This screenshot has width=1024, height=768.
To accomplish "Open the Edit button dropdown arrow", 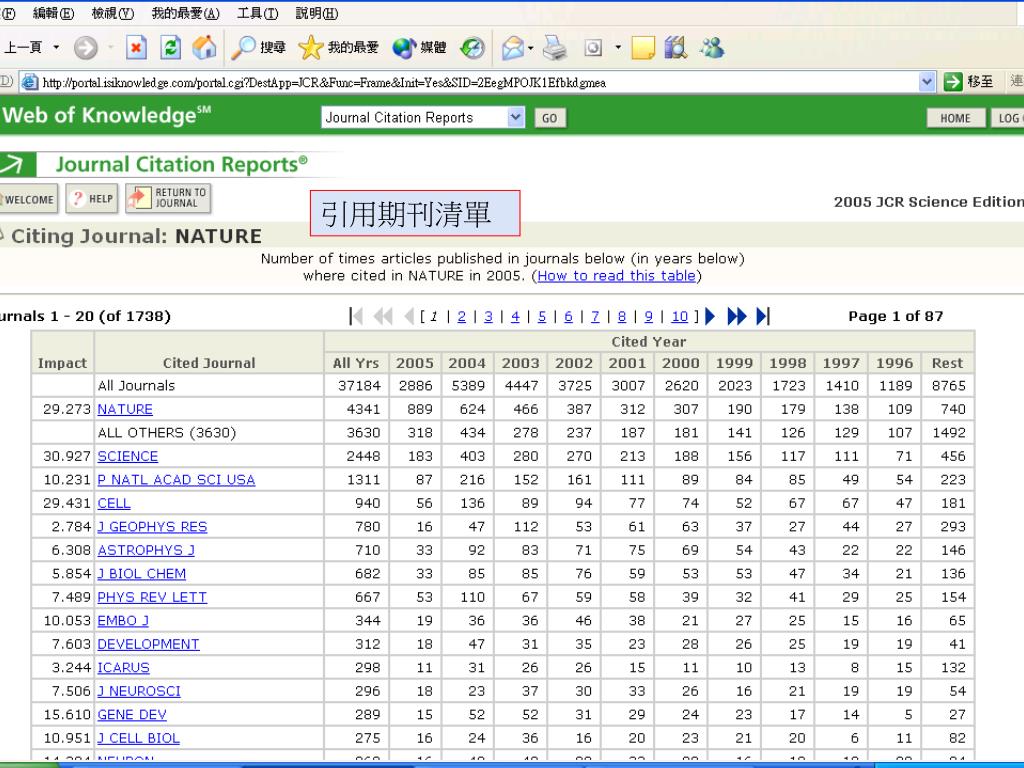I will pyautogui.click(x=618, y=48).
